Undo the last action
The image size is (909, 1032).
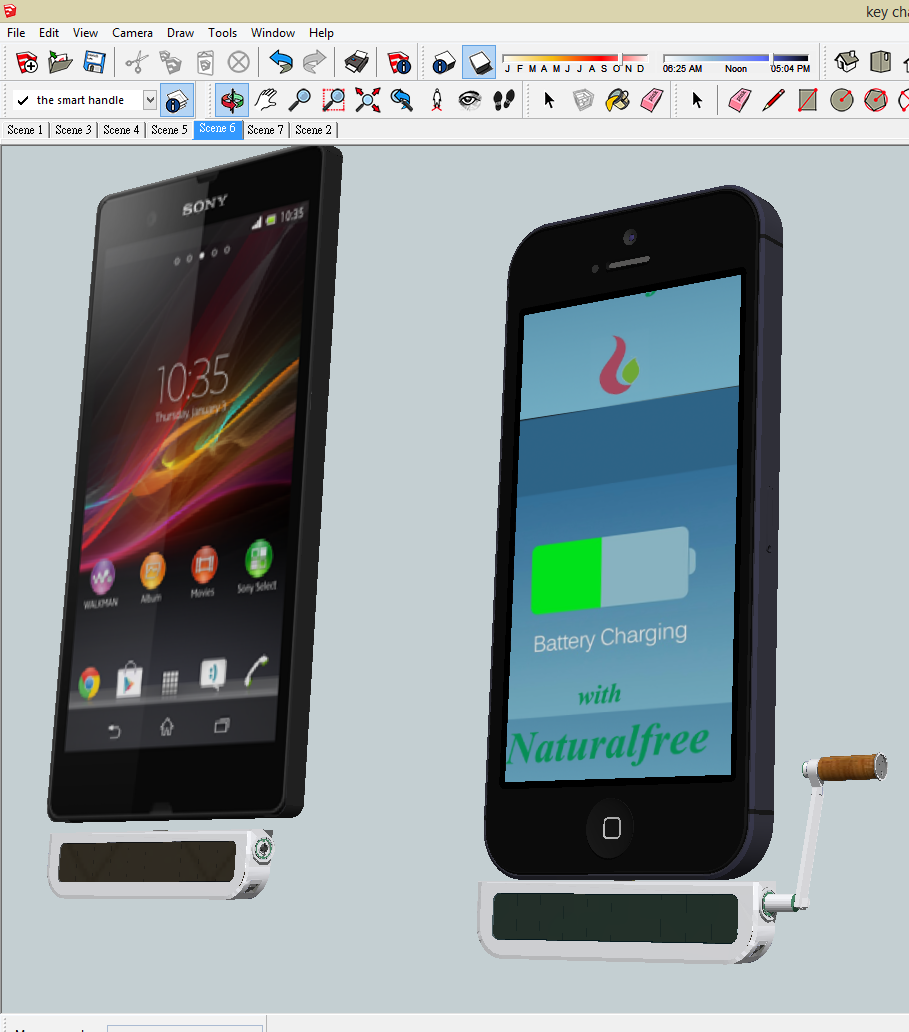[x=281, y=63]
